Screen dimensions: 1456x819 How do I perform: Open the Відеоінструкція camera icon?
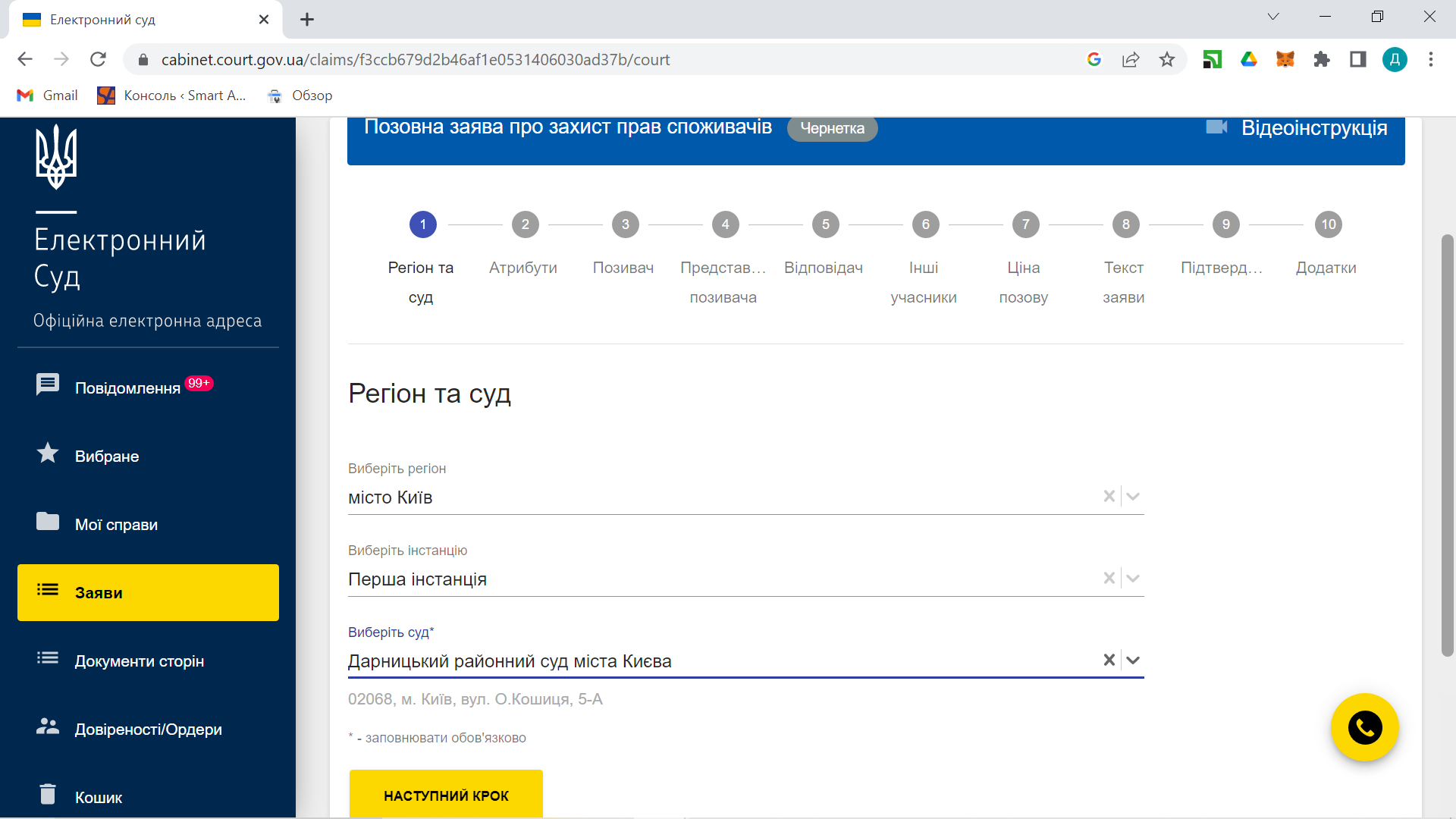1216,127
